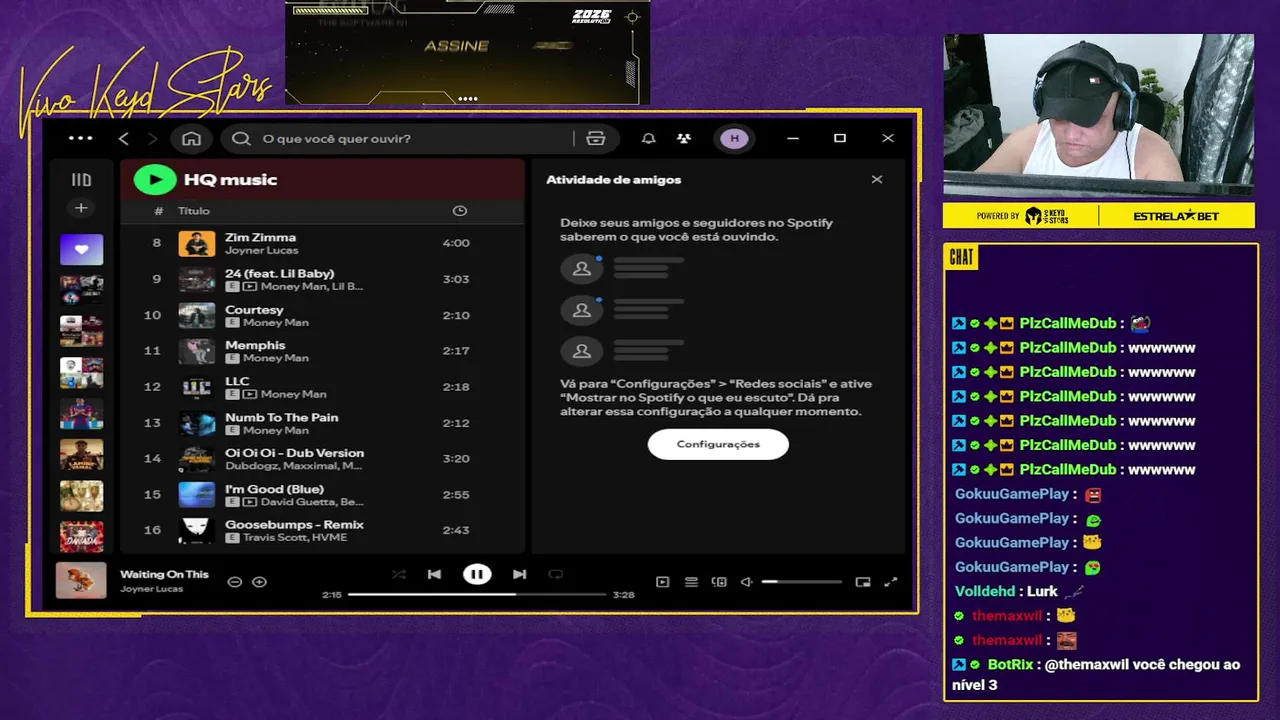Sort by the '#' column header

[158, 211]
